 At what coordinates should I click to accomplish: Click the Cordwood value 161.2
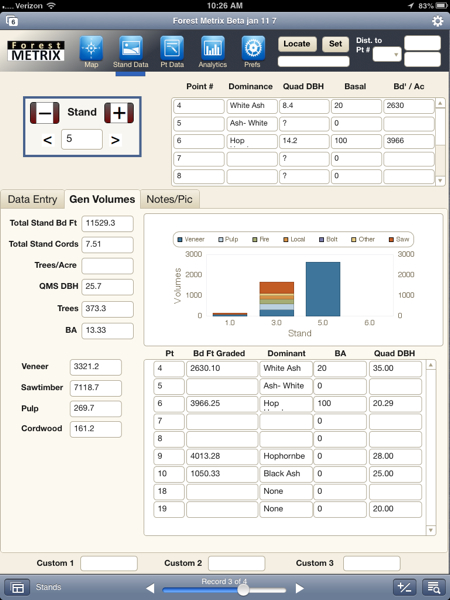pos(96,429)
